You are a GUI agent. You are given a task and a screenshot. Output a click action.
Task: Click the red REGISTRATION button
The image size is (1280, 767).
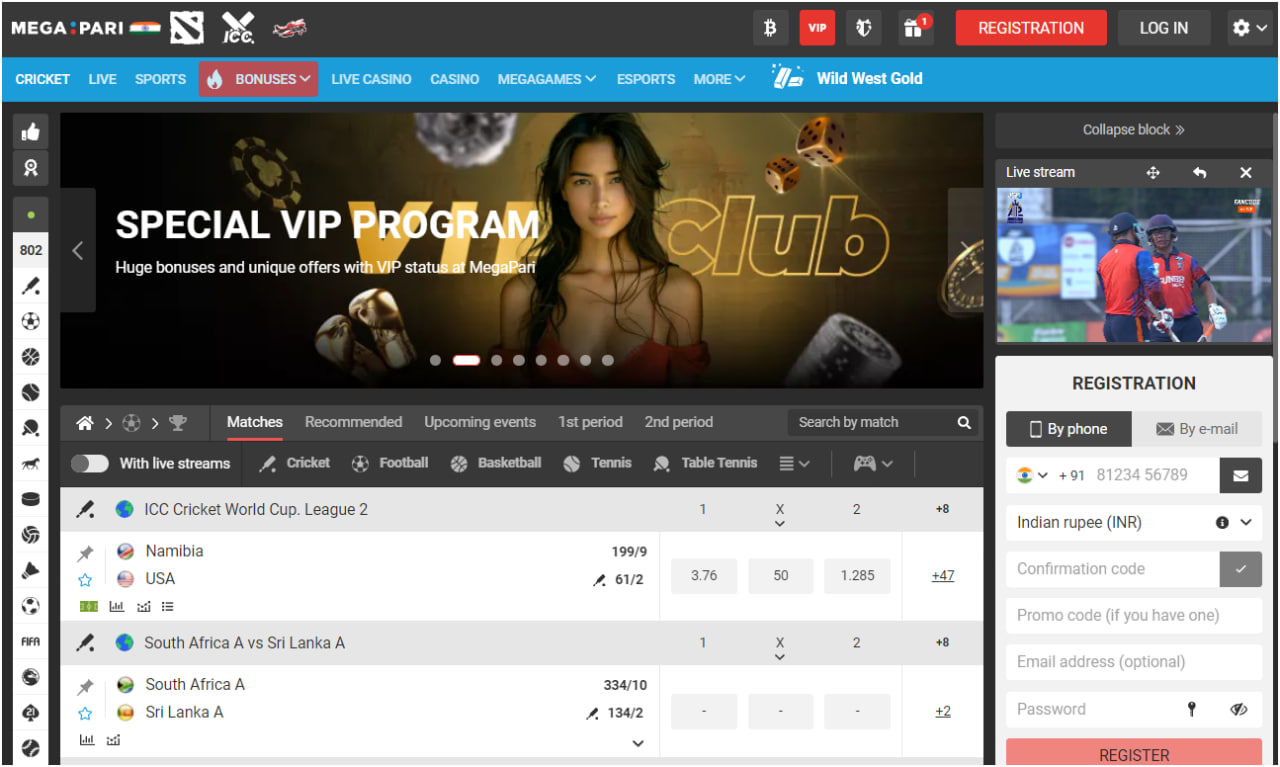[x=1030, y=28]
